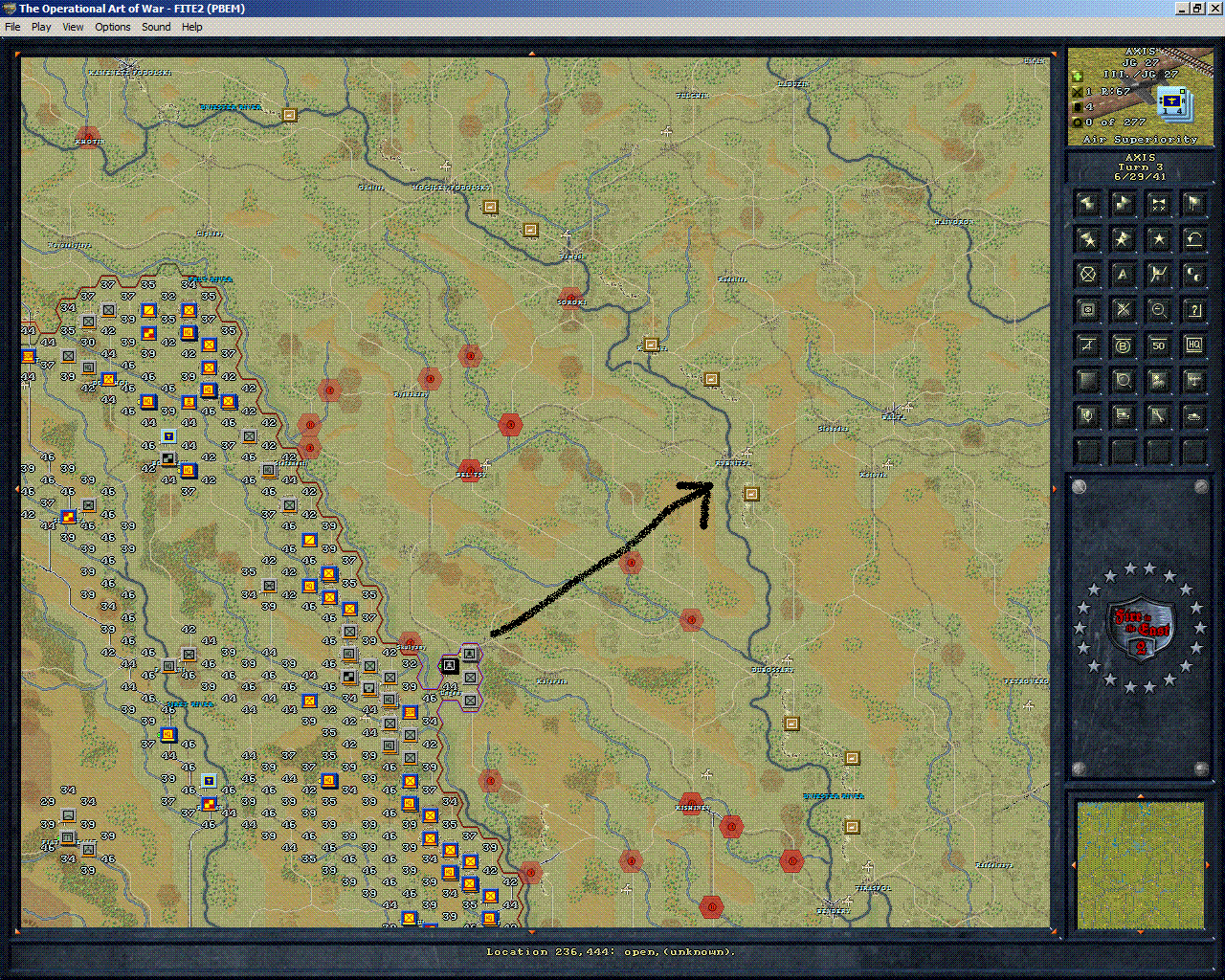Click the tank icon right of wrench
The image size is (1225, 980).
point(1194,415)
